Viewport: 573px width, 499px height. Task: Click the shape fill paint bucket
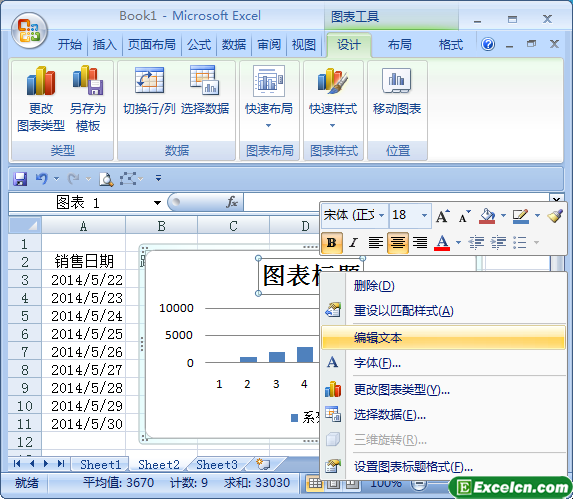[487, 216]
